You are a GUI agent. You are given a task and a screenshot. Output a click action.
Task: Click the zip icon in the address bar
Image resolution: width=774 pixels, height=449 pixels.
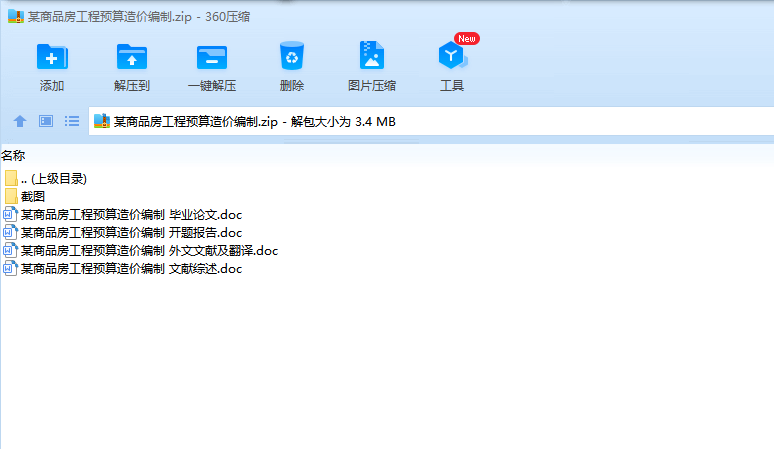click(102, 121)
